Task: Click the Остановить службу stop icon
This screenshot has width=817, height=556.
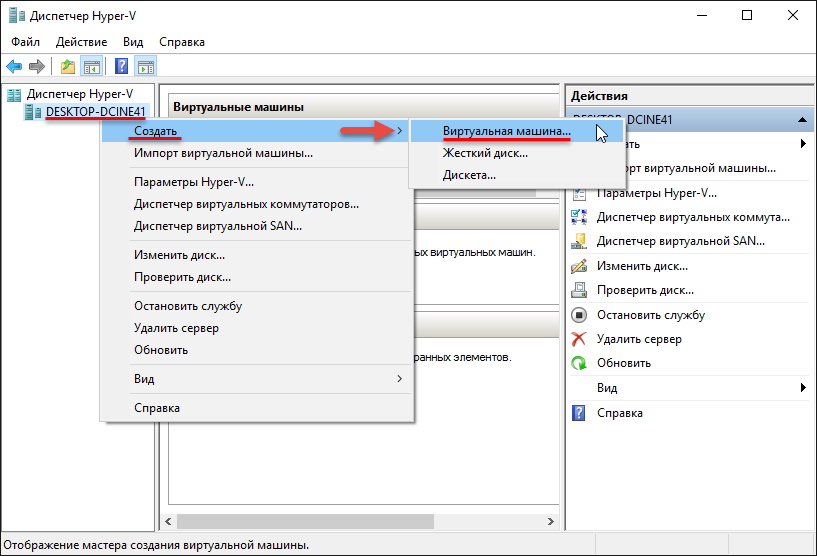Action: click(579, 315)
